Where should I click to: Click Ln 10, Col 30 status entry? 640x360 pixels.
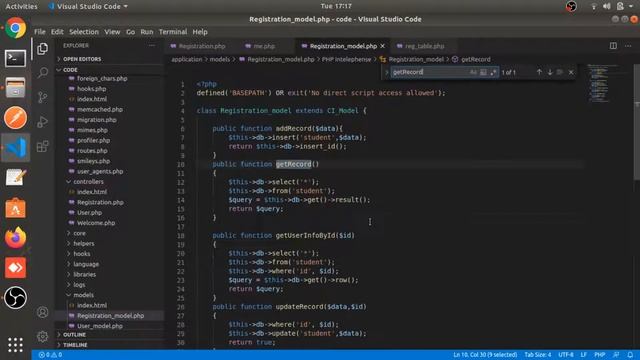point(485,355)
